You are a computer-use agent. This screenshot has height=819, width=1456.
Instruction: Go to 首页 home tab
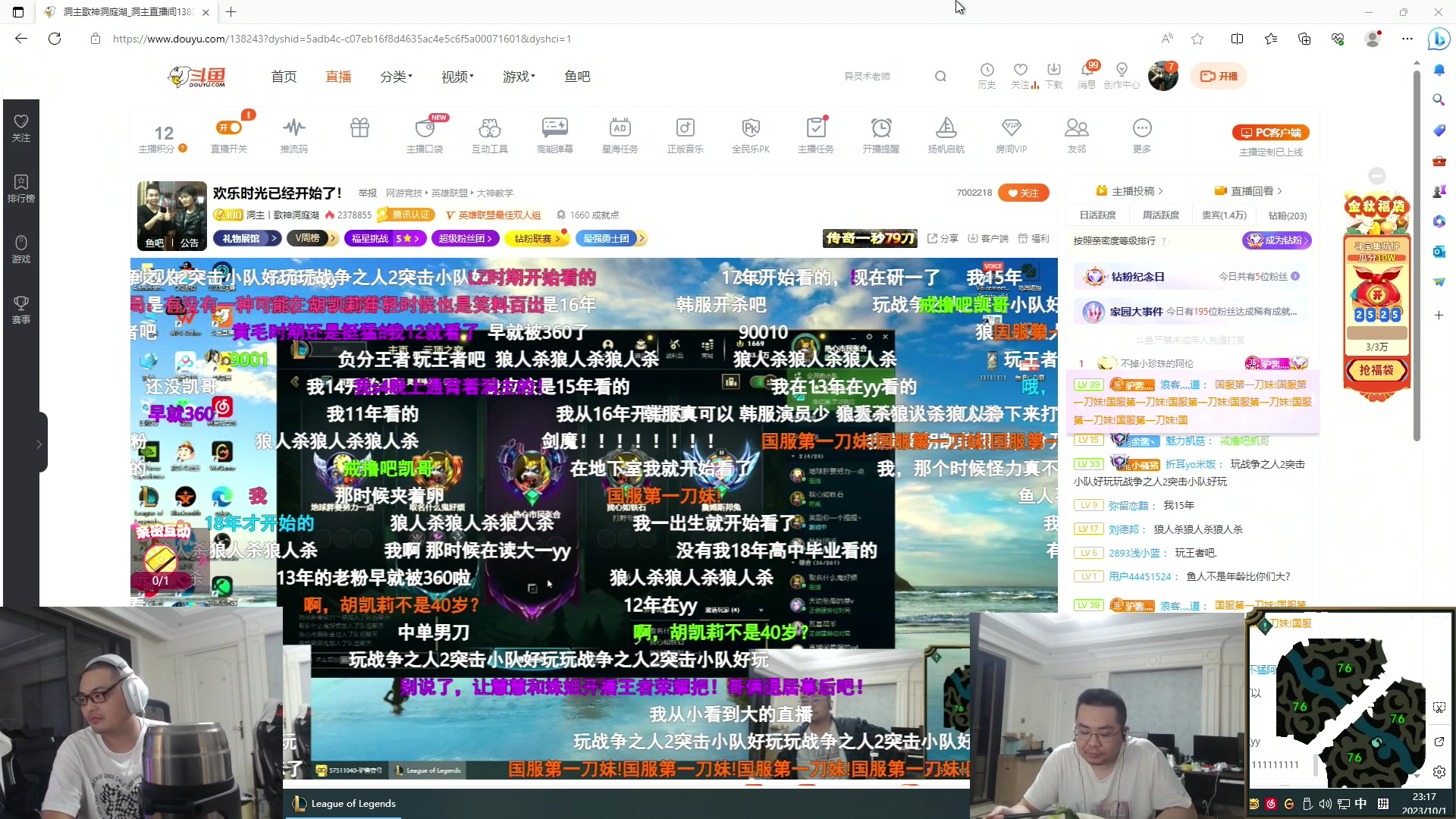[x=284, y=77]
